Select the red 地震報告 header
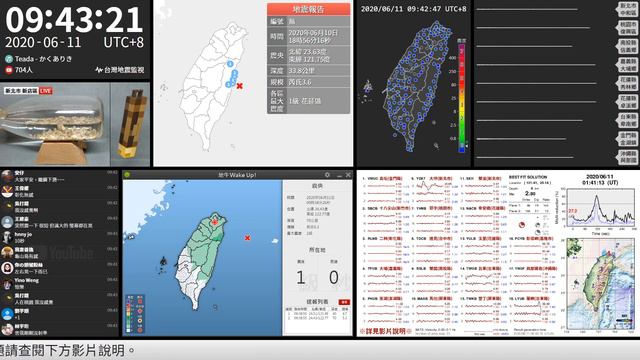This screenshot has width=640, height=360. point(309,9)
